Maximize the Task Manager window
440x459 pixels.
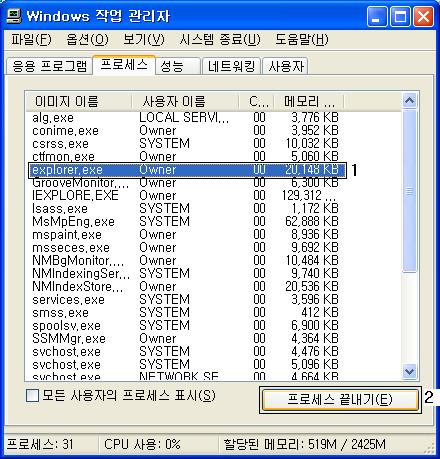coord(400,16)
